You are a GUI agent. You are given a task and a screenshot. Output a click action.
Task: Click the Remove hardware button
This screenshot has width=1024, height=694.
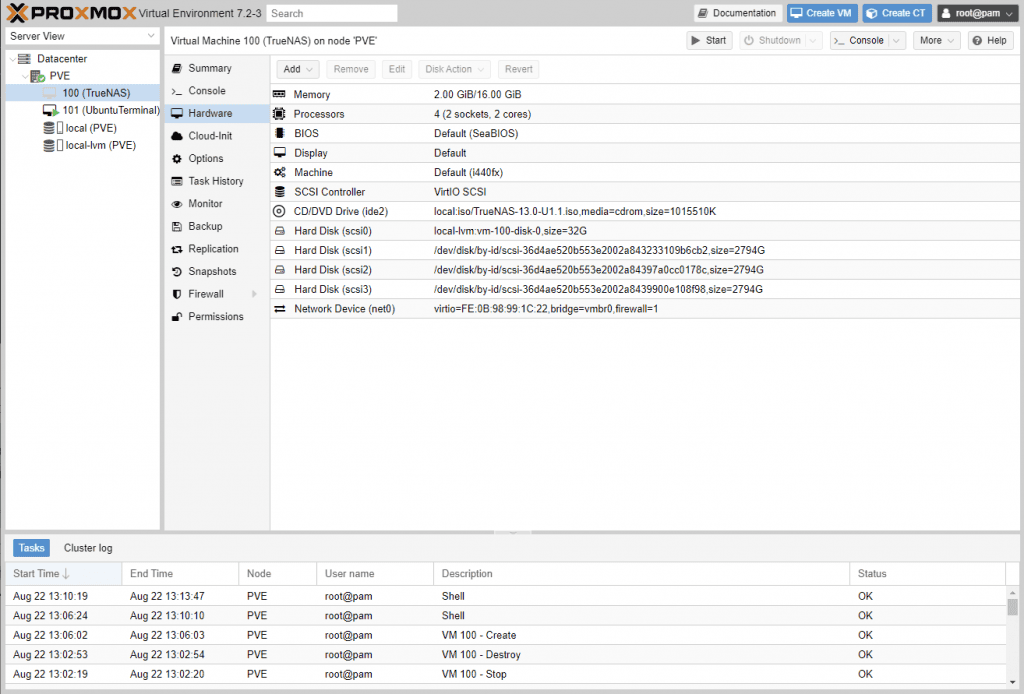point(351,69)
